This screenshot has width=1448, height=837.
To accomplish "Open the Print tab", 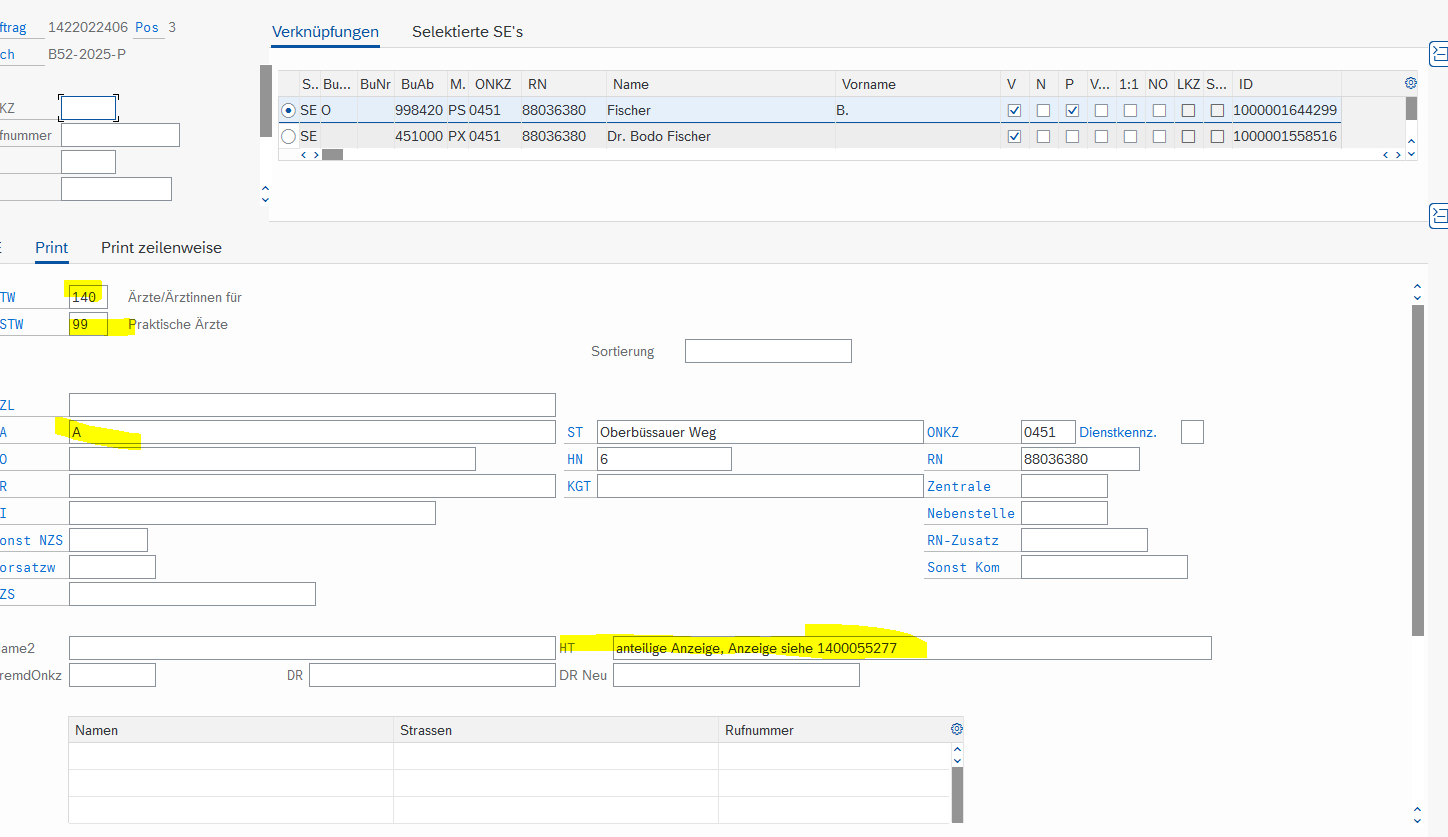I will point(52,247).
